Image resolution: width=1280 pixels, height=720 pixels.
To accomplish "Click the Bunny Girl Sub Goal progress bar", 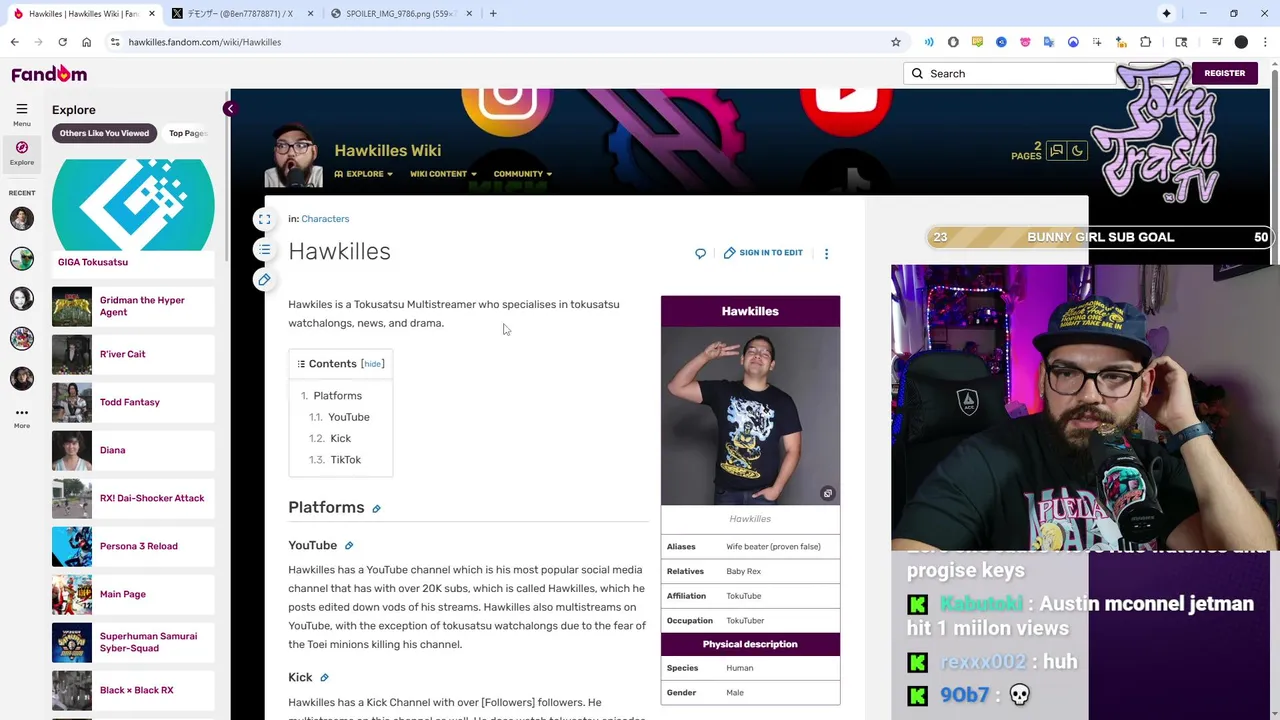I will tap(1100, 237).
